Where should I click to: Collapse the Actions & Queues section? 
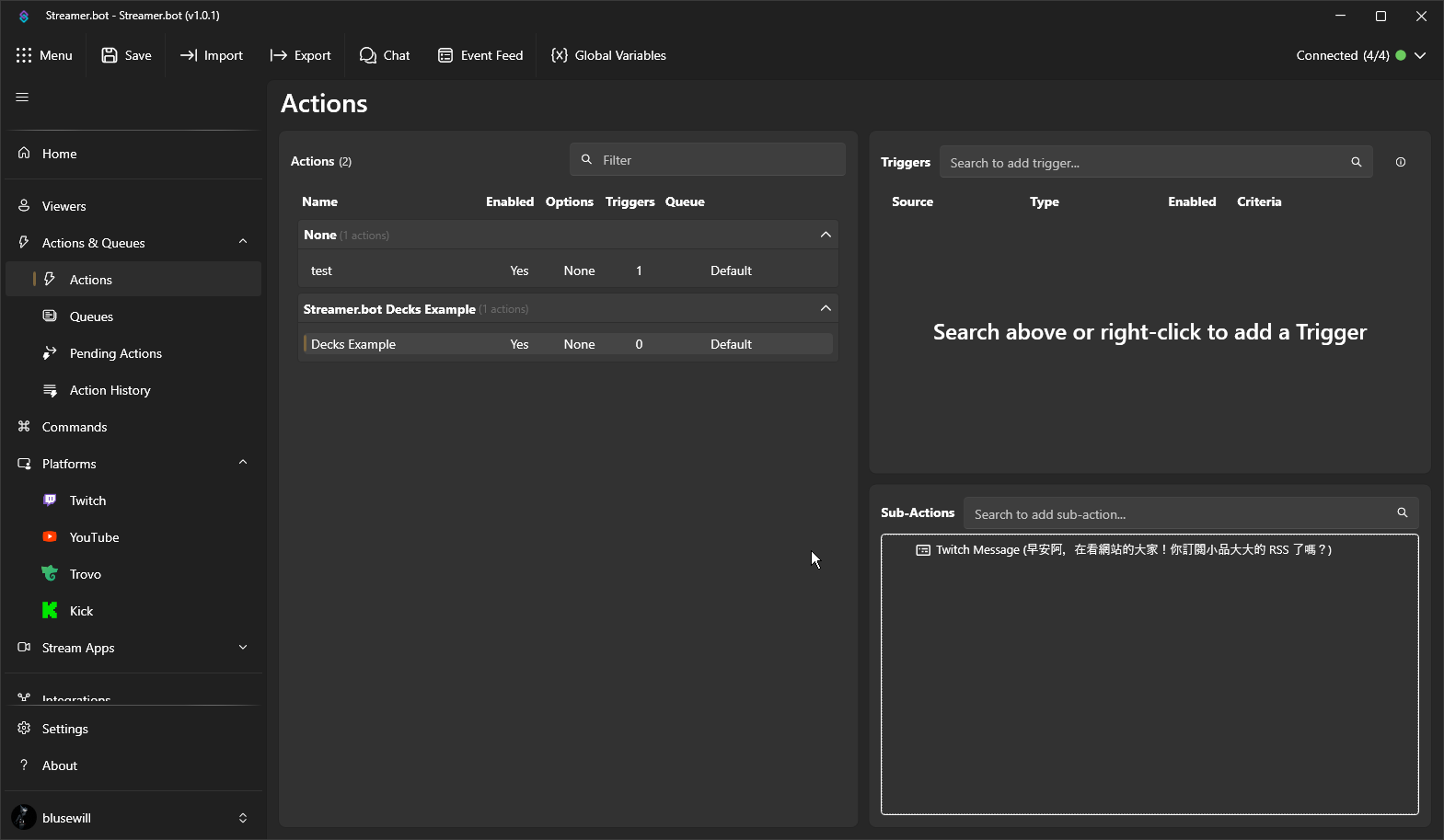[243, 242]
